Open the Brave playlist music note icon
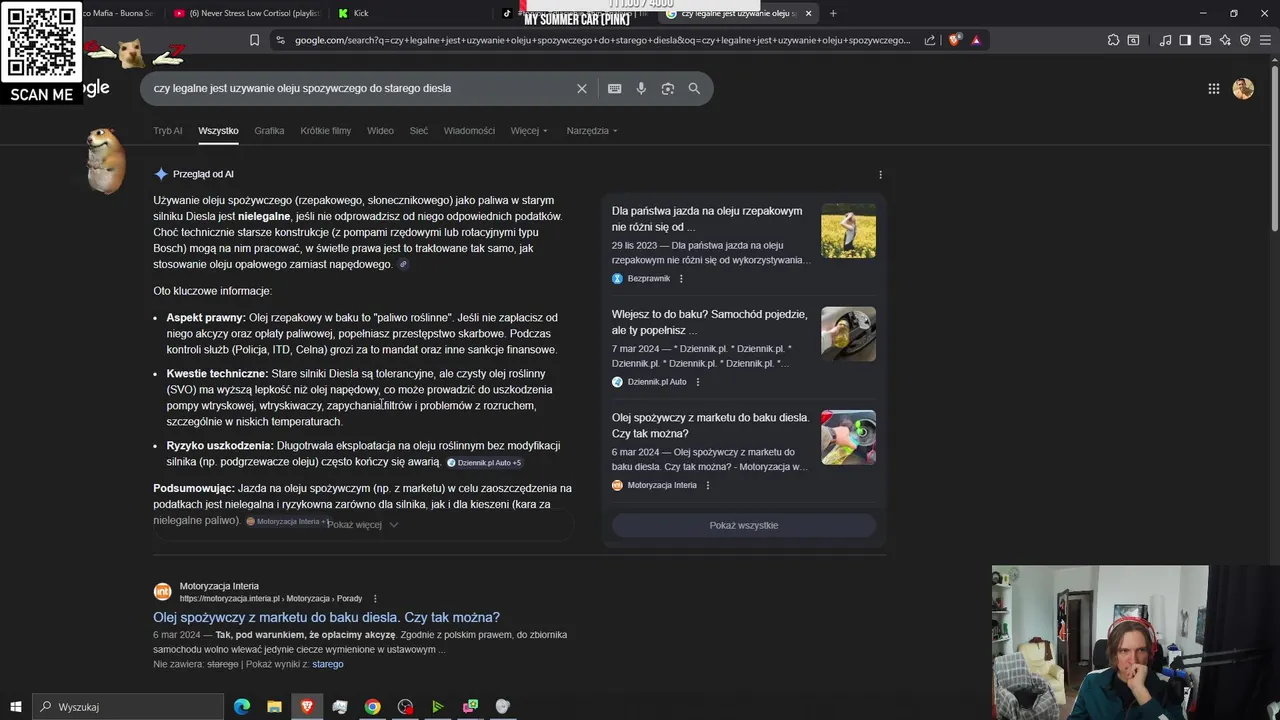 [1165, 40]
